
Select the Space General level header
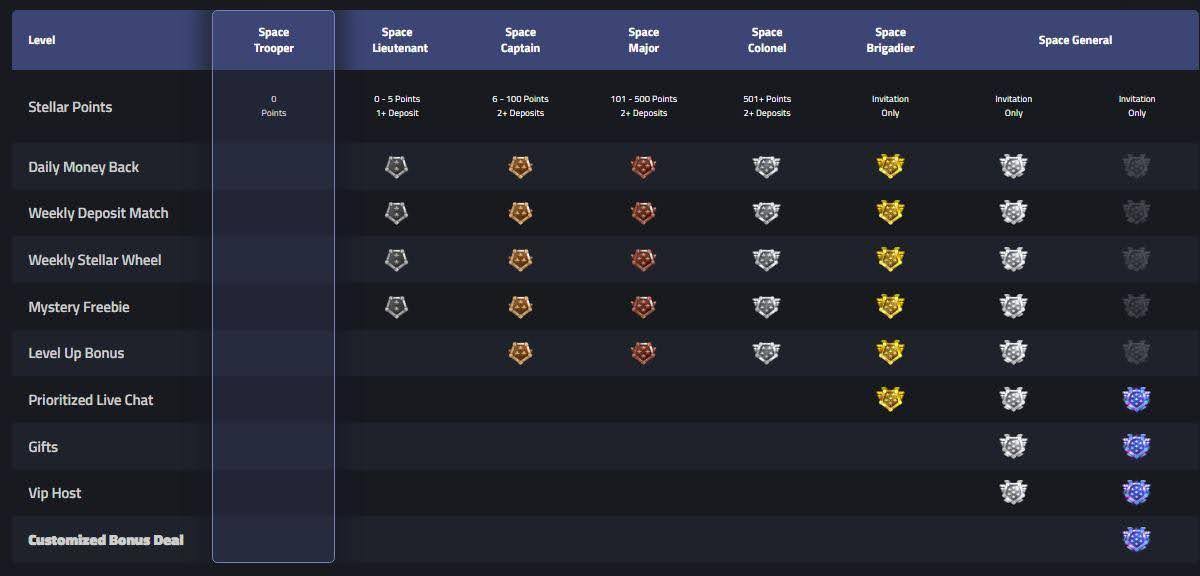[x=1075, y=40]
